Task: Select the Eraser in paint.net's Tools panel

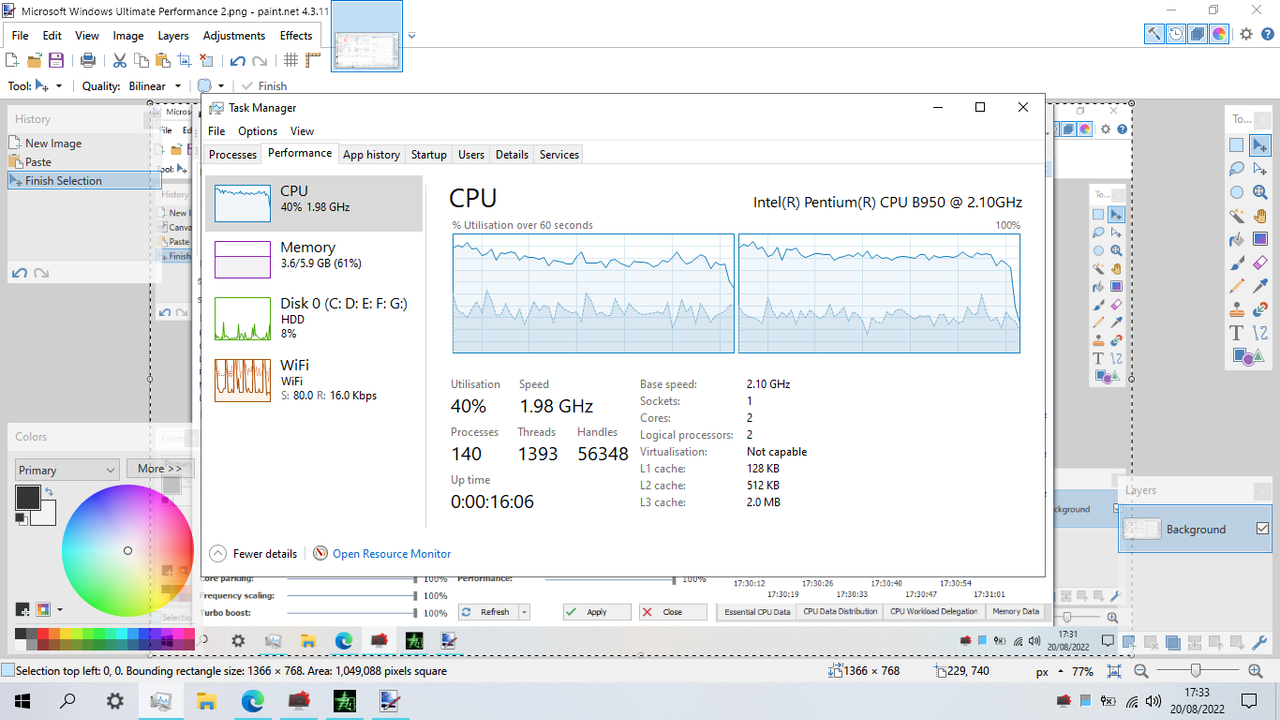Action: (1260, 263)
